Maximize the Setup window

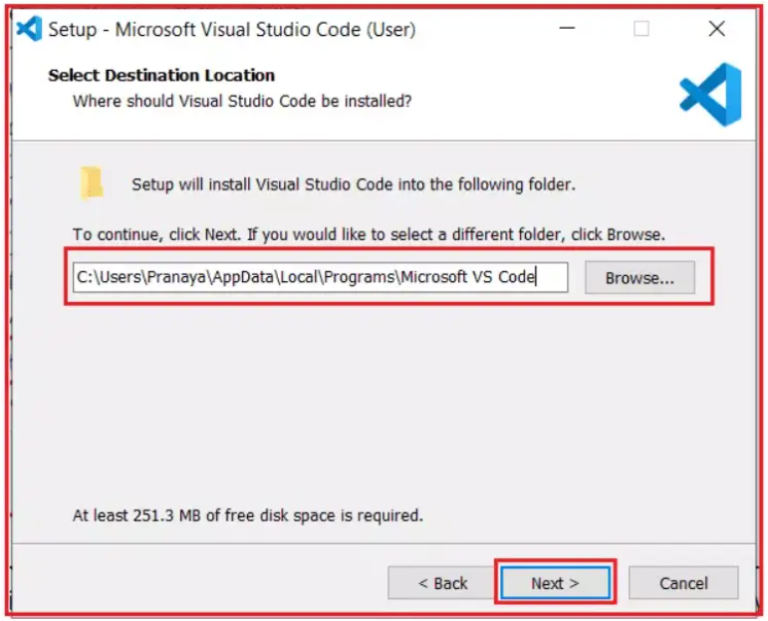click(641, 29)
